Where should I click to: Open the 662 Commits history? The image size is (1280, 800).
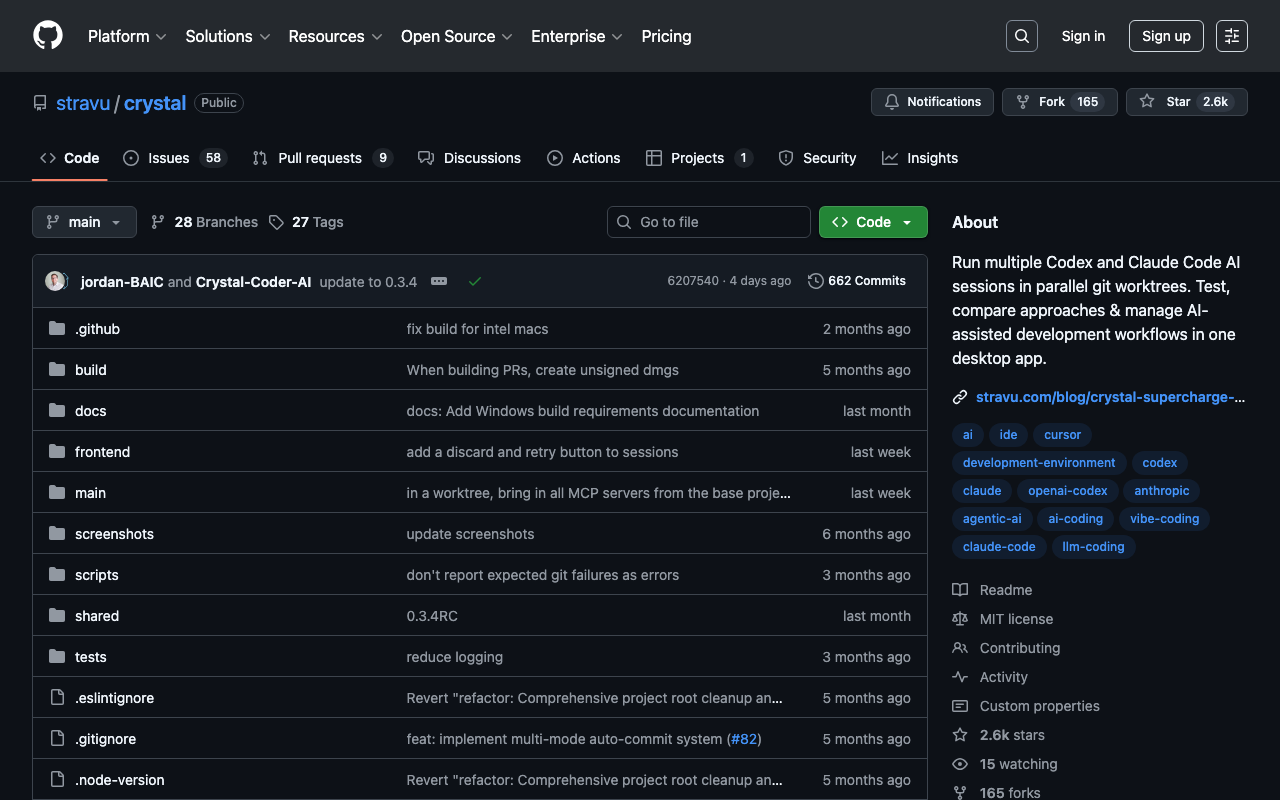[x=856, y=281]
